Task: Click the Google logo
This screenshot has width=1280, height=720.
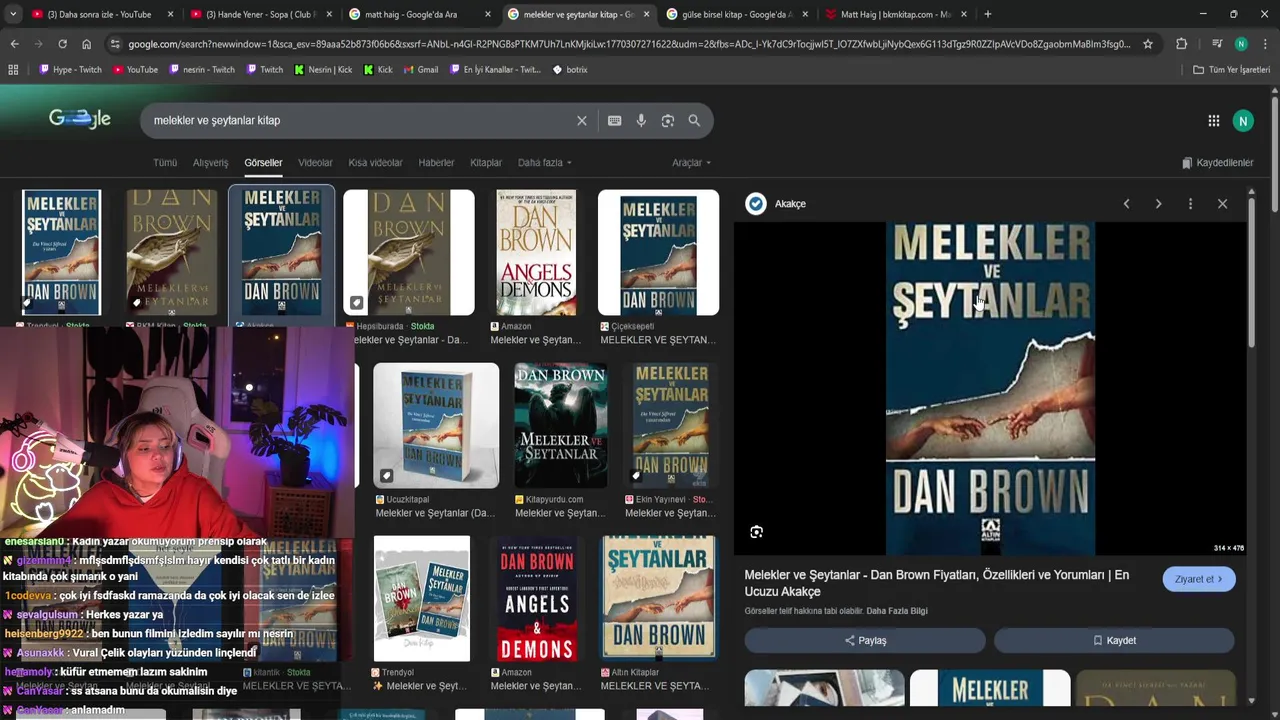Action: [79, 119]
